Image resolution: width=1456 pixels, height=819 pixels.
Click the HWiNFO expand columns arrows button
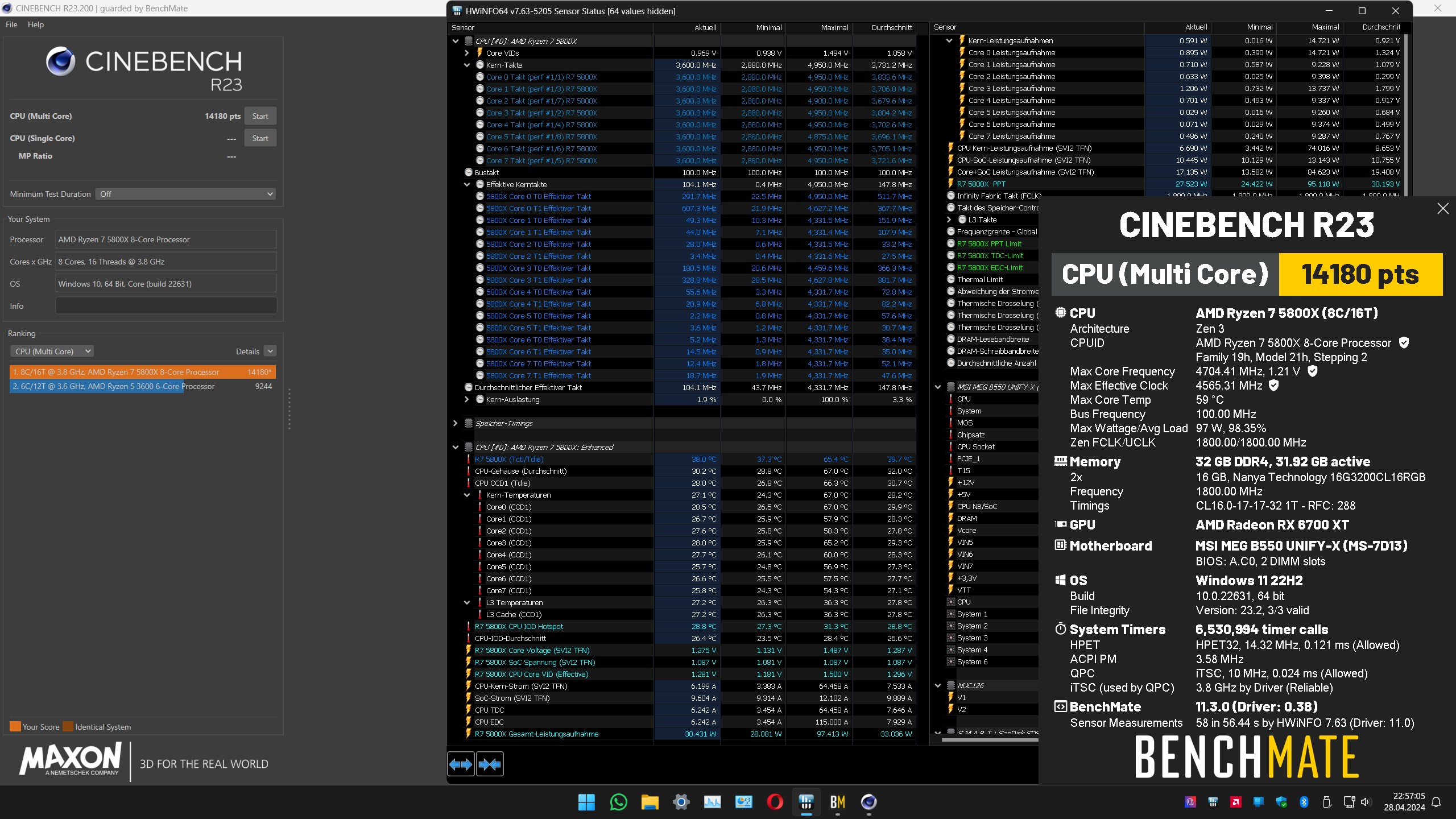pos(461,764)
